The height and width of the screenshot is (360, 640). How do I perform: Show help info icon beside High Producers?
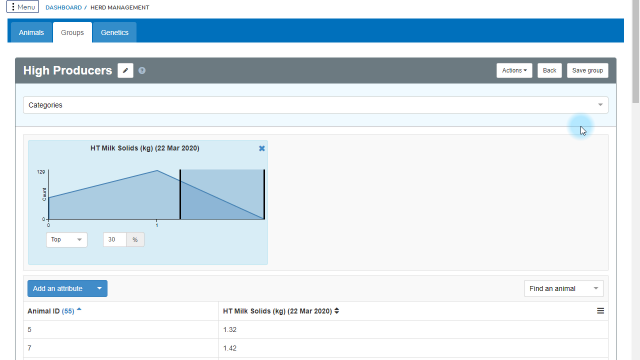[142, 71]
